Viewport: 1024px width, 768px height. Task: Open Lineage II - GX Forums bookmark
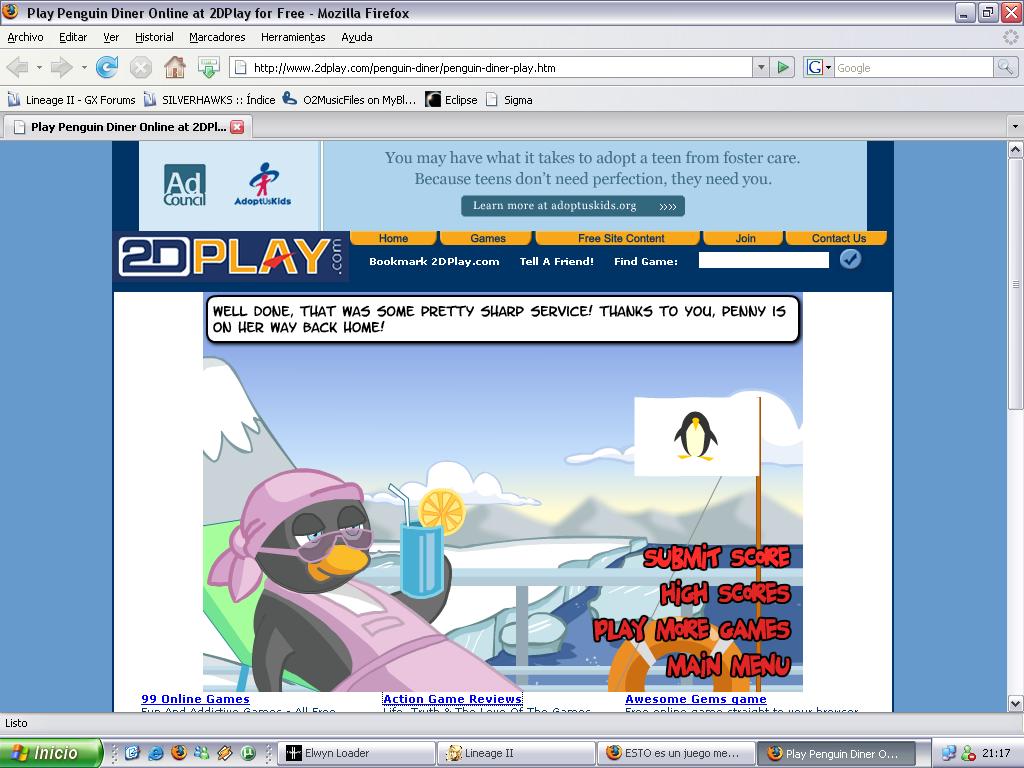(71, 100)
